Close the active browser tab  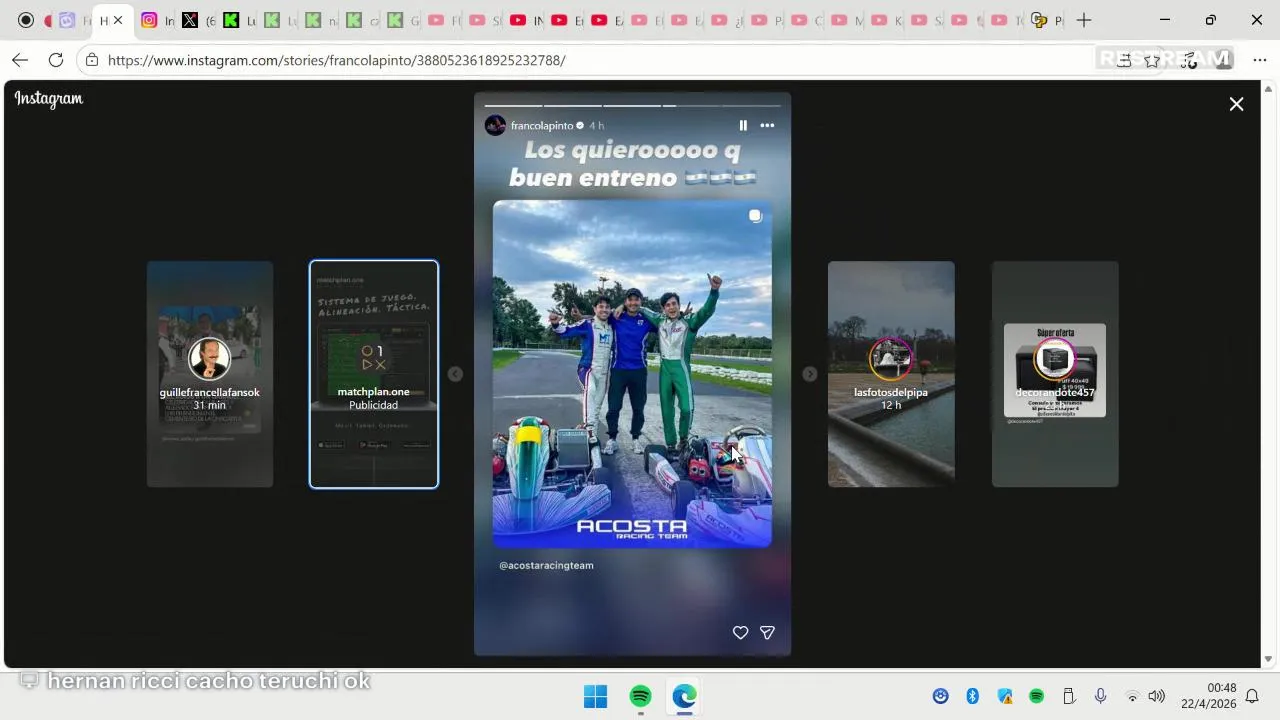click(x=118, y=20)
